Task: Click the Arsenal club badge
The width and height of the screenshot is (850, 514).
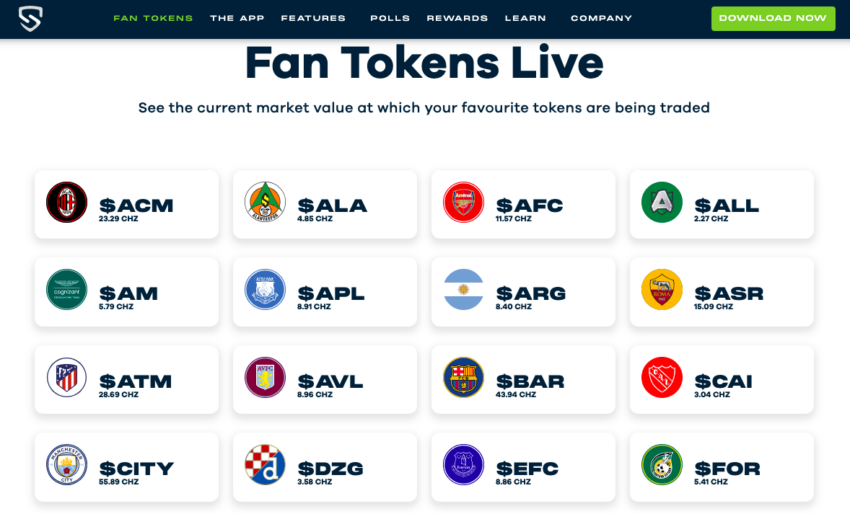Action: click(463, 202)
